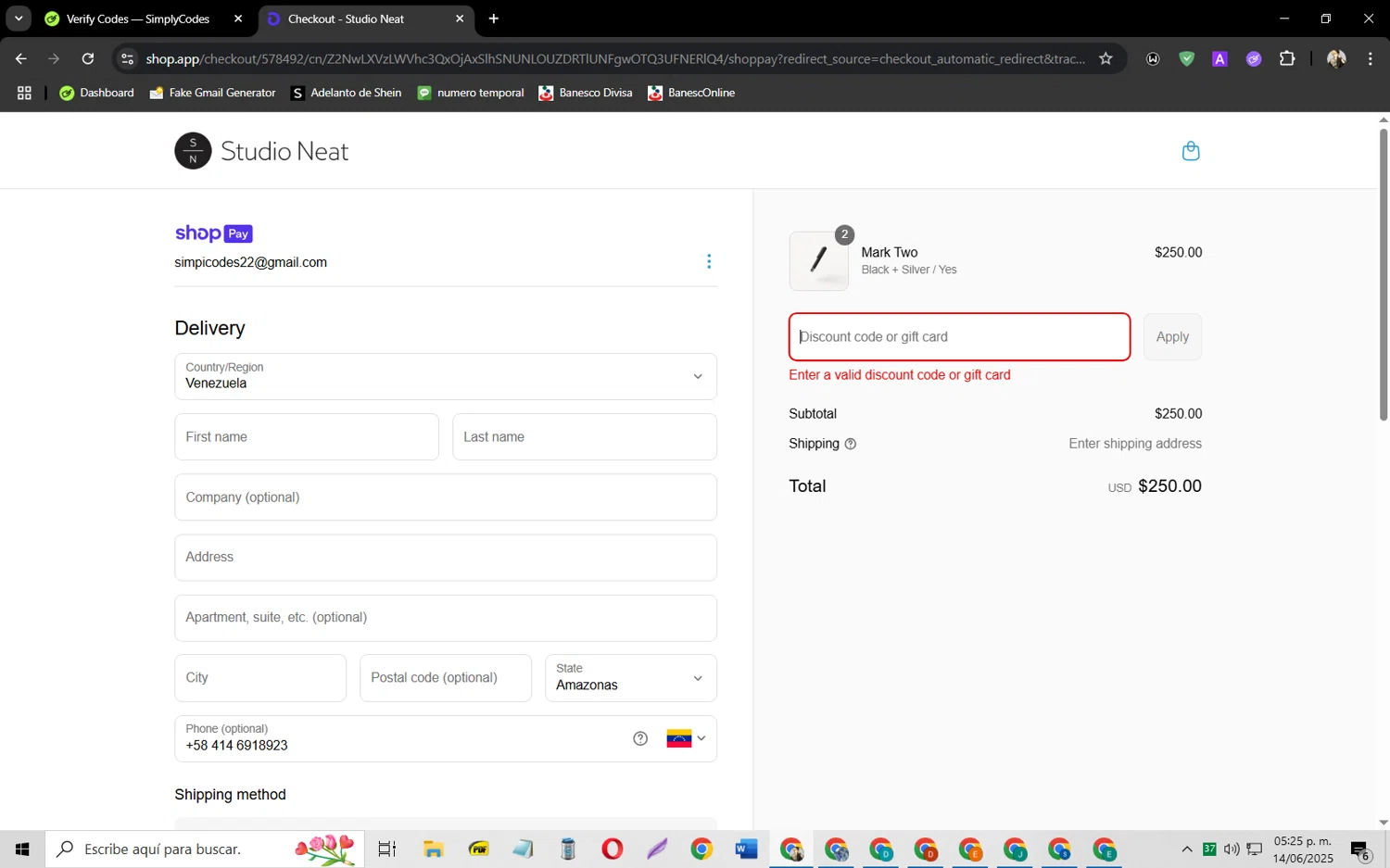Open the Fake Gmail Generator bookmark
The height and width of the screenshot is (868, 1390).
click(x=212, y=93)
